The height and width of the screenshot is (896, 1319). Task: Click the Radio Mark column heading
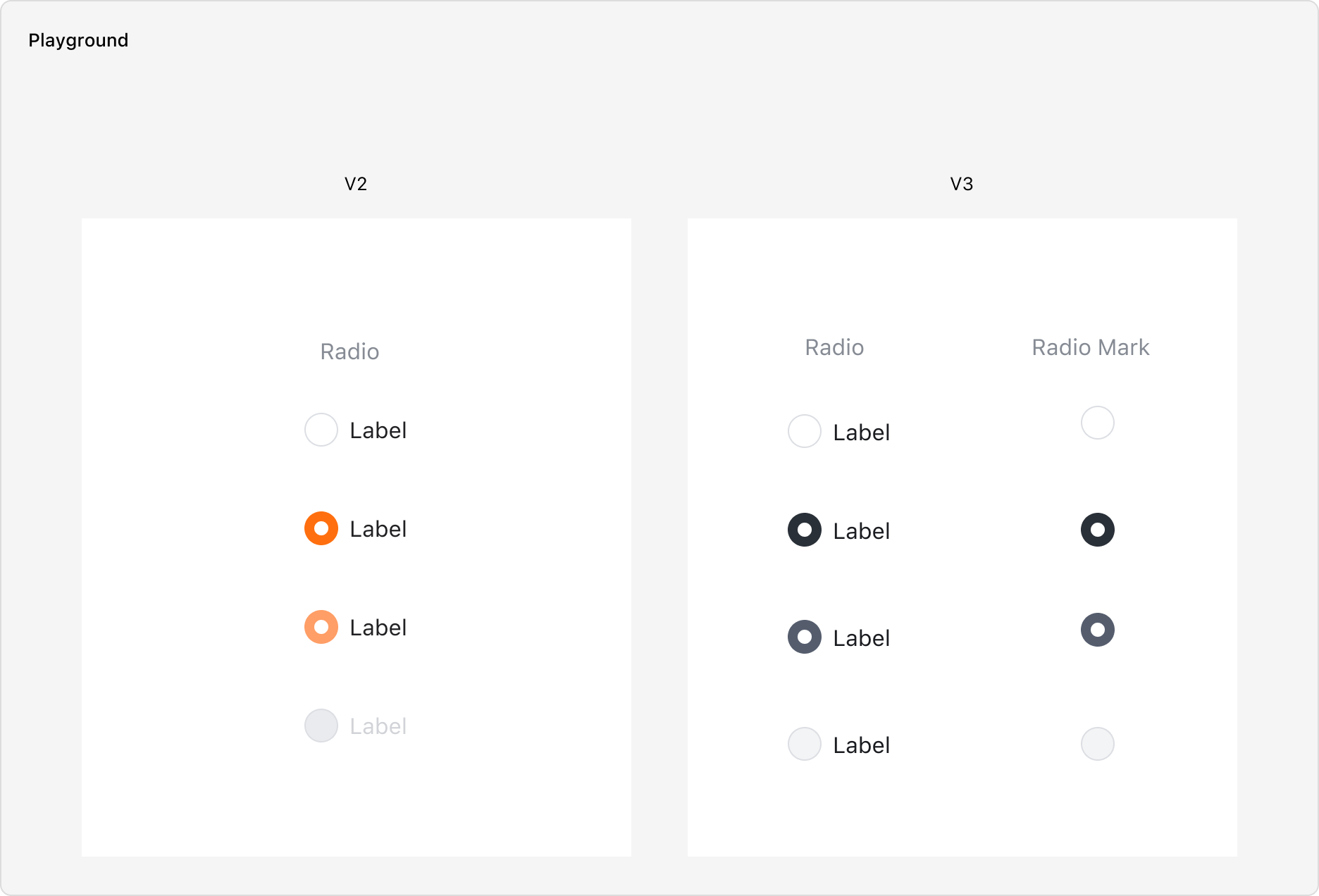click(1091, 347)
